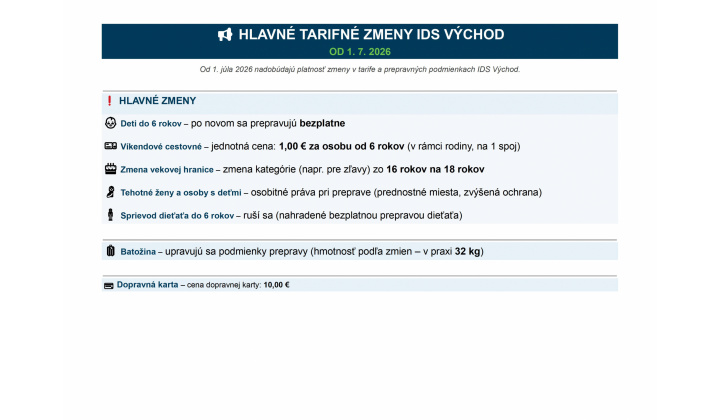
Task: Click the text '(nahradené bezplatnou prepravou dieťaťa)'
Action: 369,215
